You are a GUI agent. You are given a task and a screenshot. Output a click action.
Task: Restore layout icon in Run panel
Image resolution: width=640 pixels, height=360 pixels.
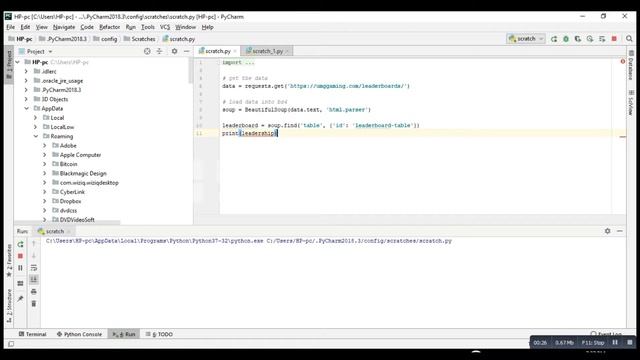click(x=20, y=283)
